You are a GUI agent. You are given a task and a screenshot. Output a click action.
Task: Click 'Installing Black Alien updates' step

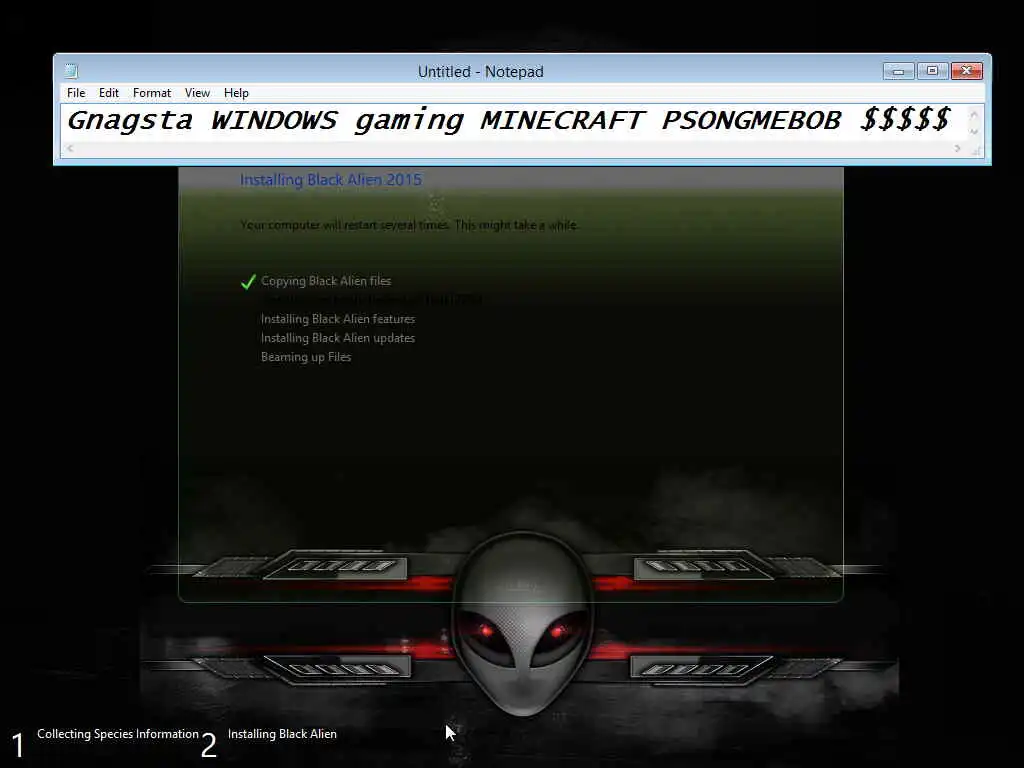(x=338, y=338)
